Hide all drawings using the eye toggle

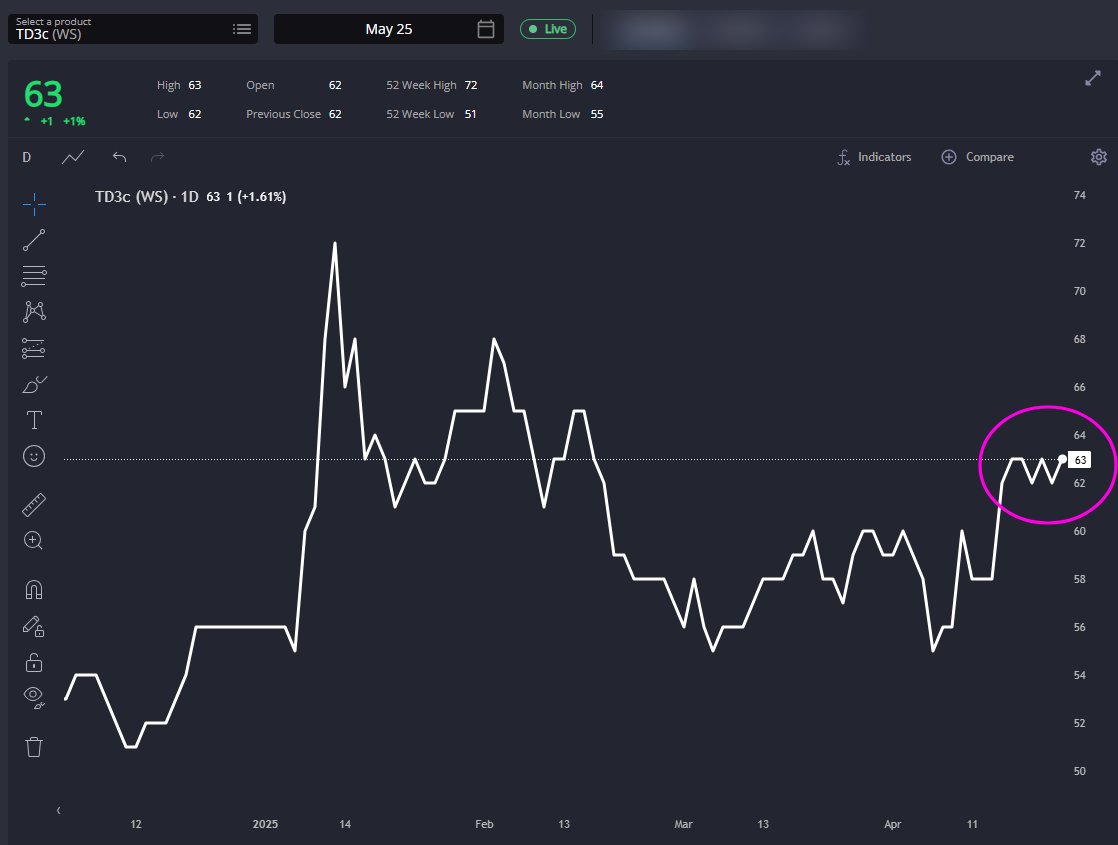[x=33, y=697]
